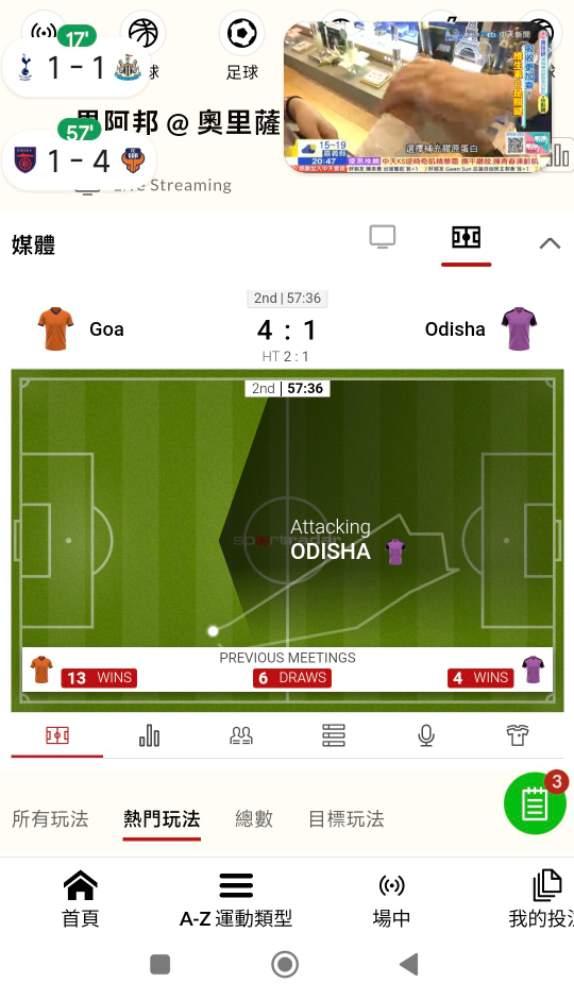Open 場中 live section

coord(391,899)
